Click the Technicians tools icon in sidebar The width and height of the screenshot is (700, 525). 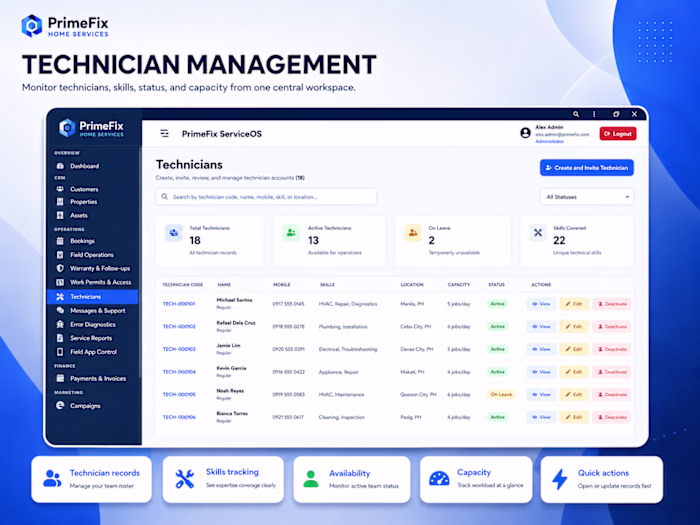pos(60,296)
